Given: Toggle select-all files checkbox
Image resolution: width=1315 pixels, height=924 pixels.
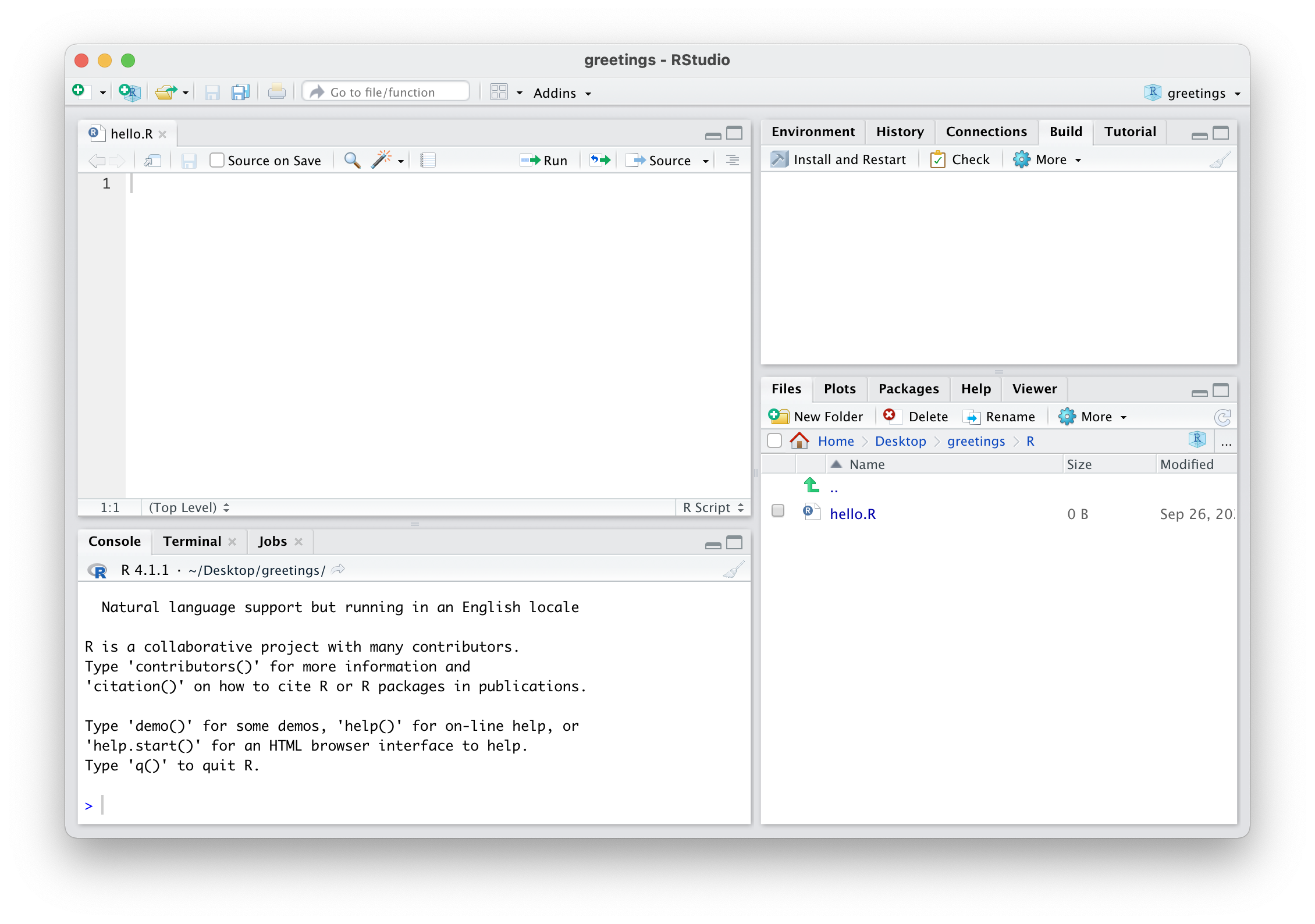Looking at the screenshot, I should pos(774,440).
